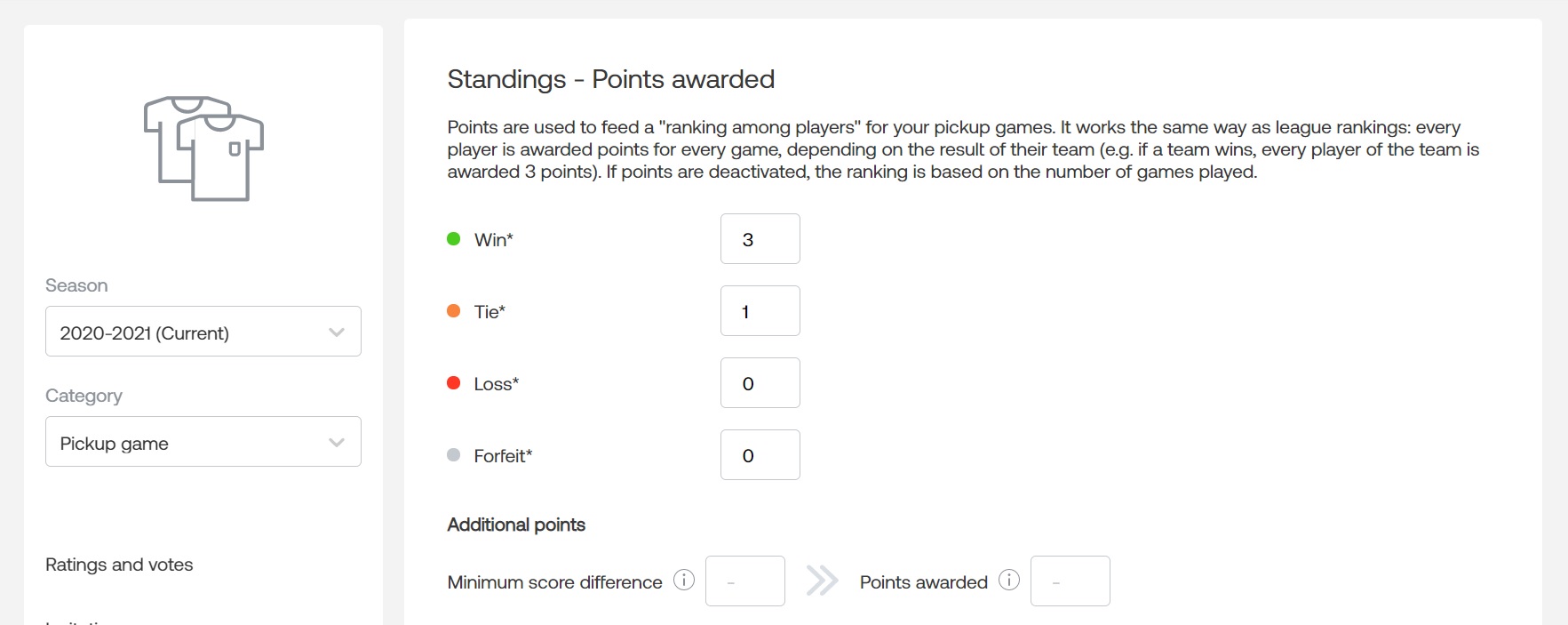Click the double chevron arrow icon

[x=822, y=581]
